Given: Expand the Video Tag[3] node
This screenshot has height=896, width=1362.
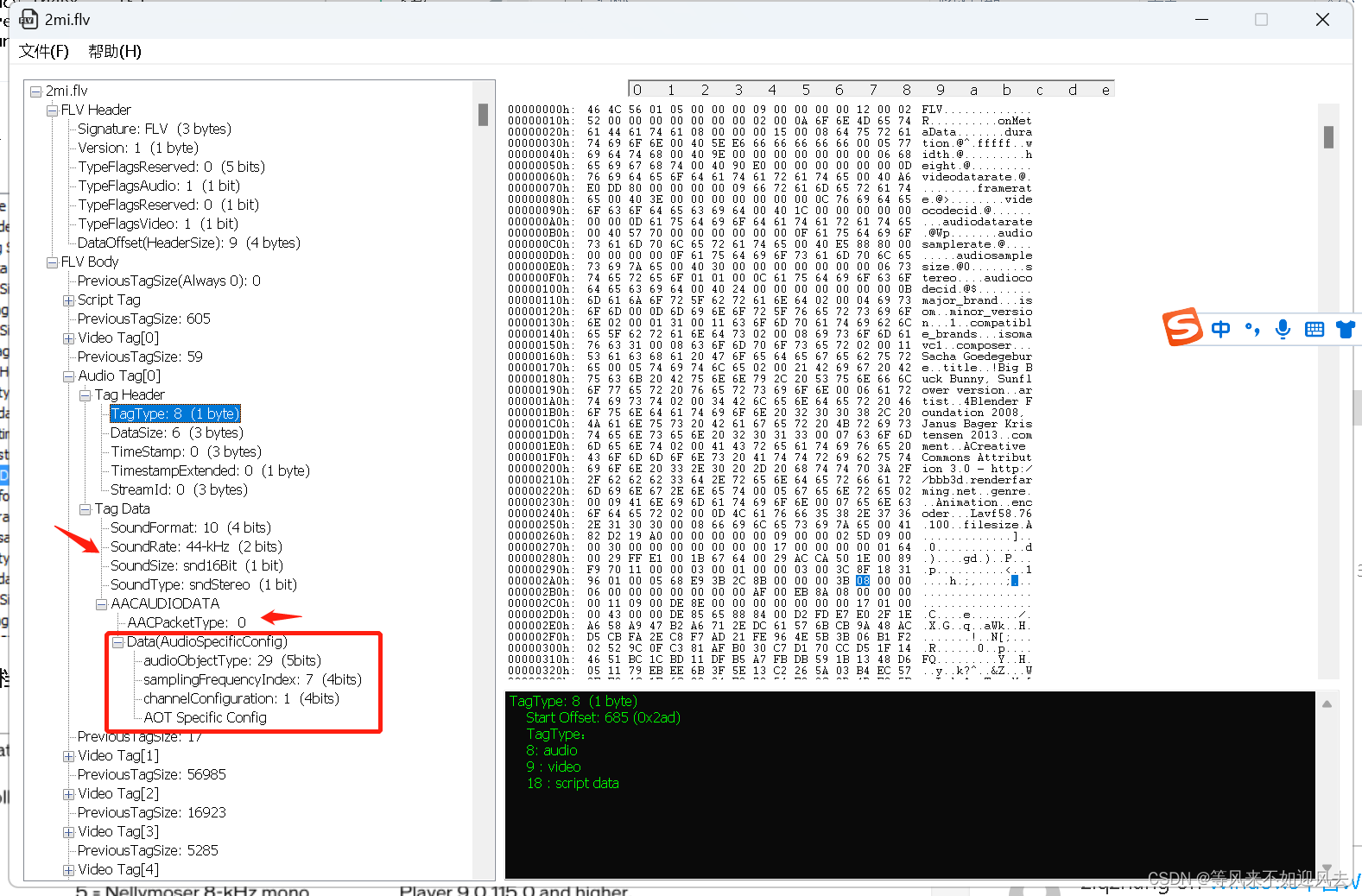Looking at the screenshot, I should pyautogui.click(x=68, y=832).
